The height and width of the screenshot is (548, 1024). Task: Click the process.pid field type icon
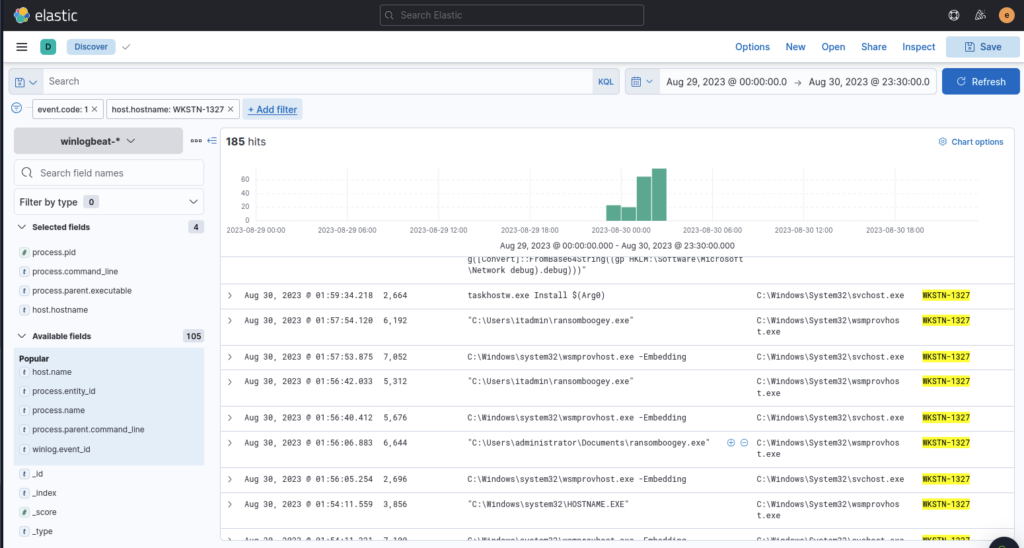[x=24, y=252]
